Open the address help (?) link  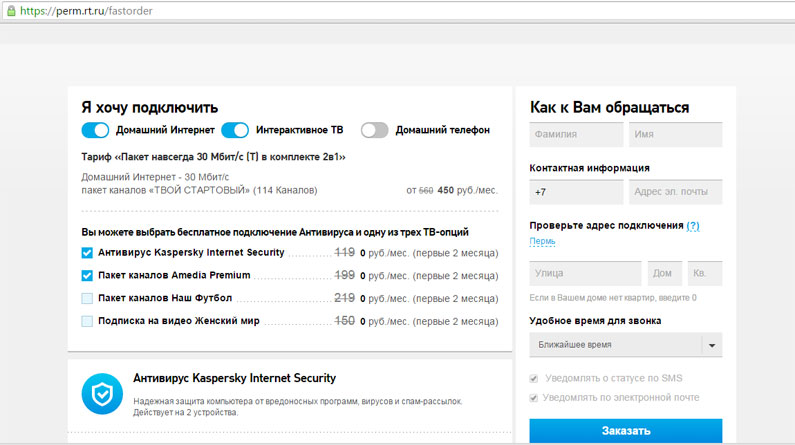[x=693, y=226]
